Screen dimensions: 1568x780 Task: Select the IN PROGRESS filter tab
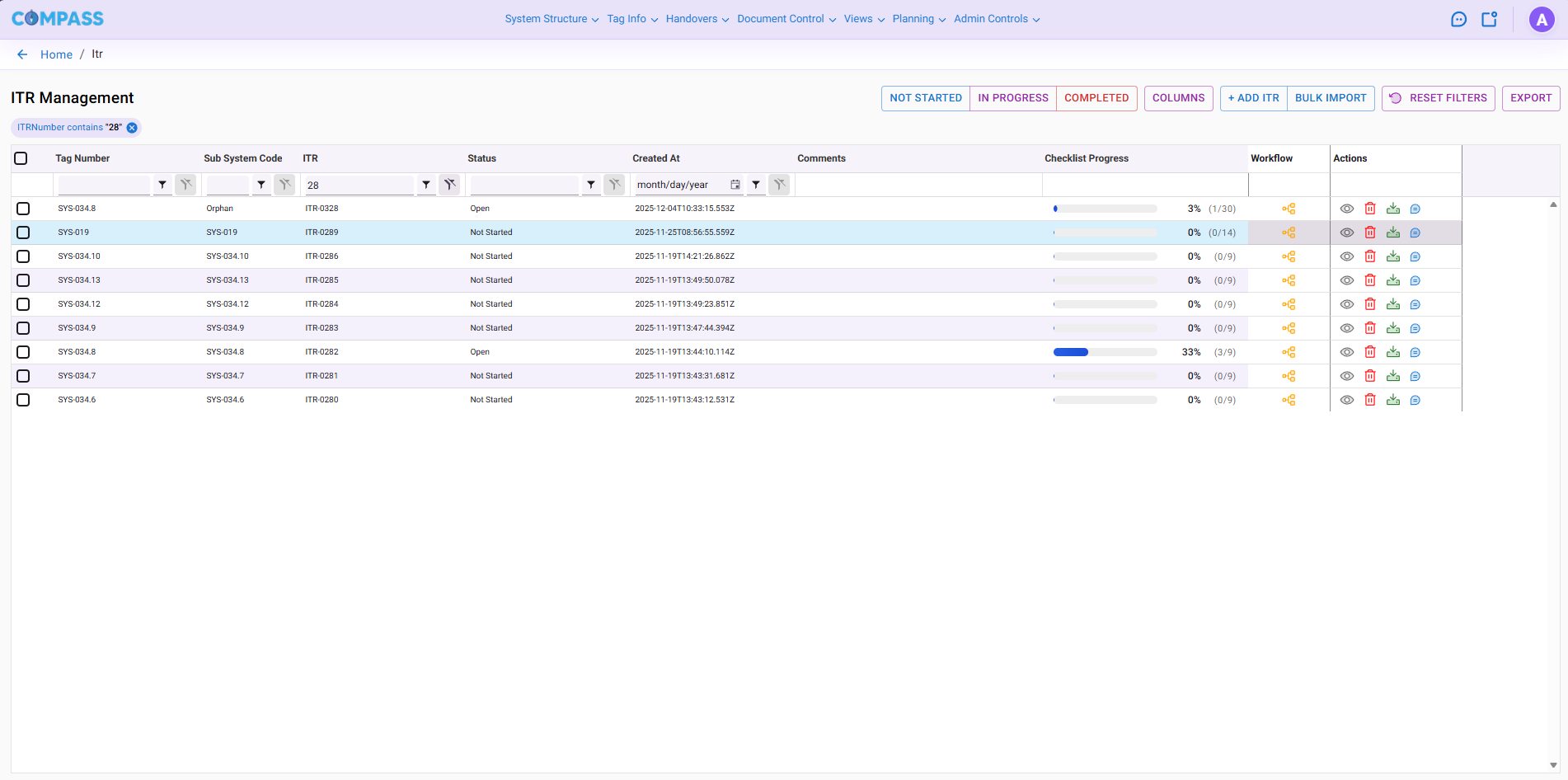point(1012,97)
